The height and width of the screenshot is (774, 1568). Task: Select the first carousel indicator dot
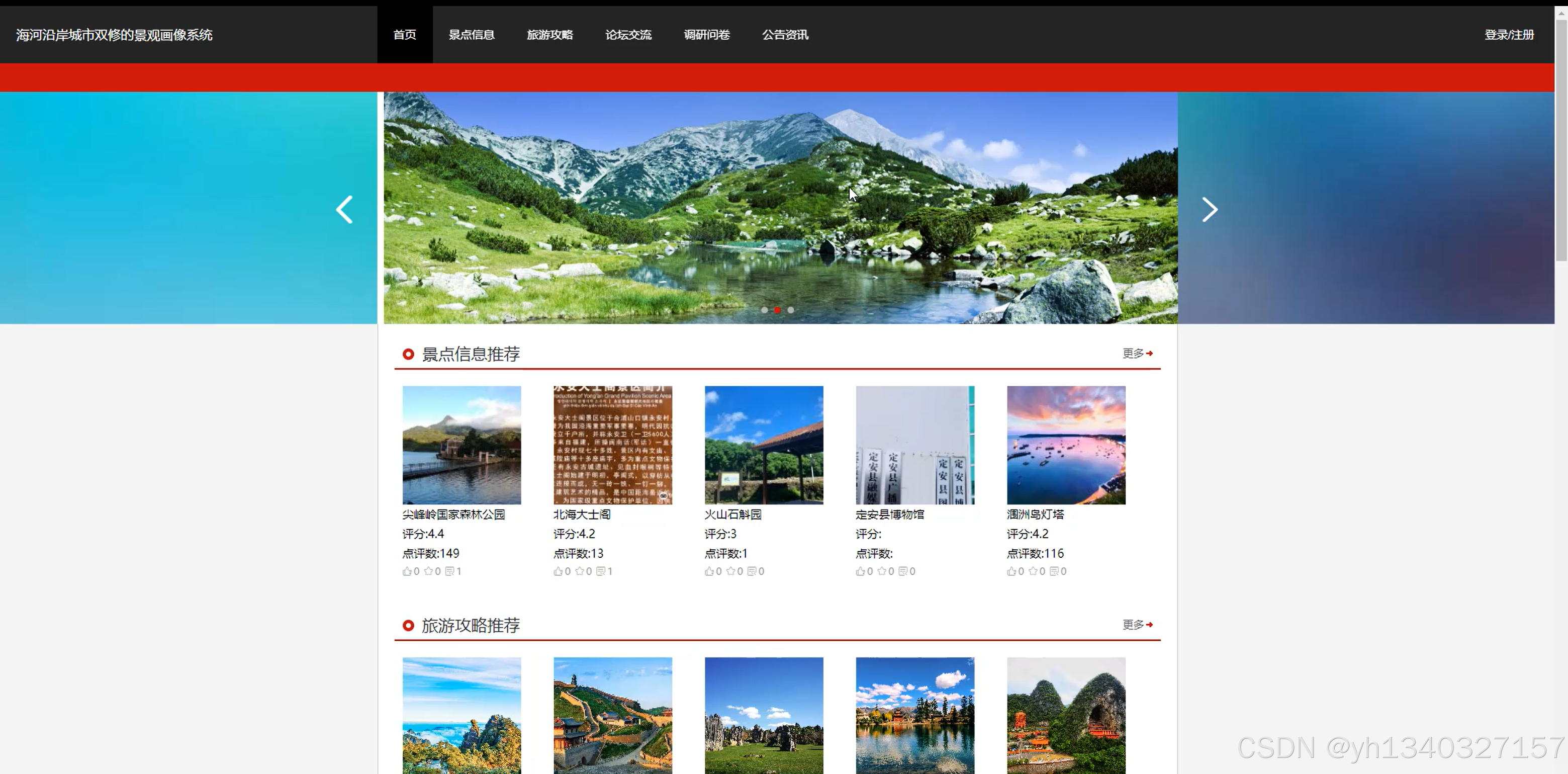[x=765, y=310]
